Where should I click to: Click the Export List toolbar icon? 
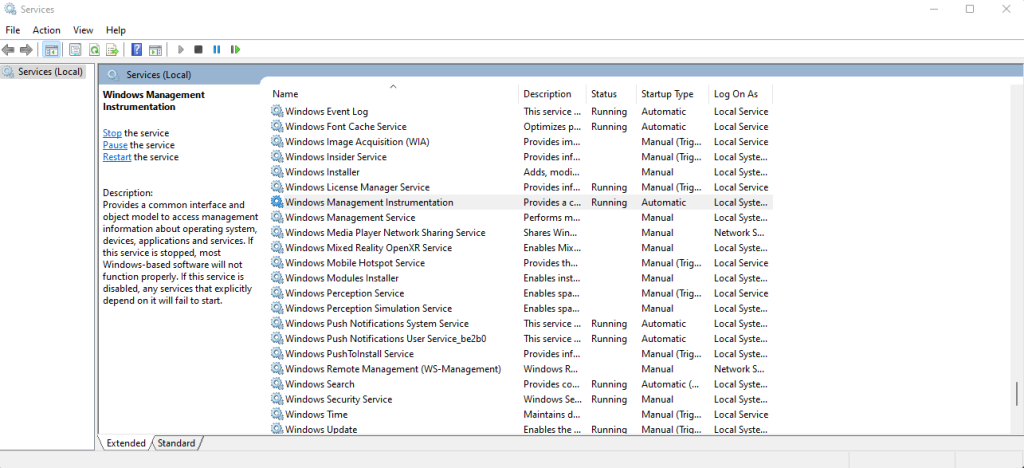click(112, 50)
